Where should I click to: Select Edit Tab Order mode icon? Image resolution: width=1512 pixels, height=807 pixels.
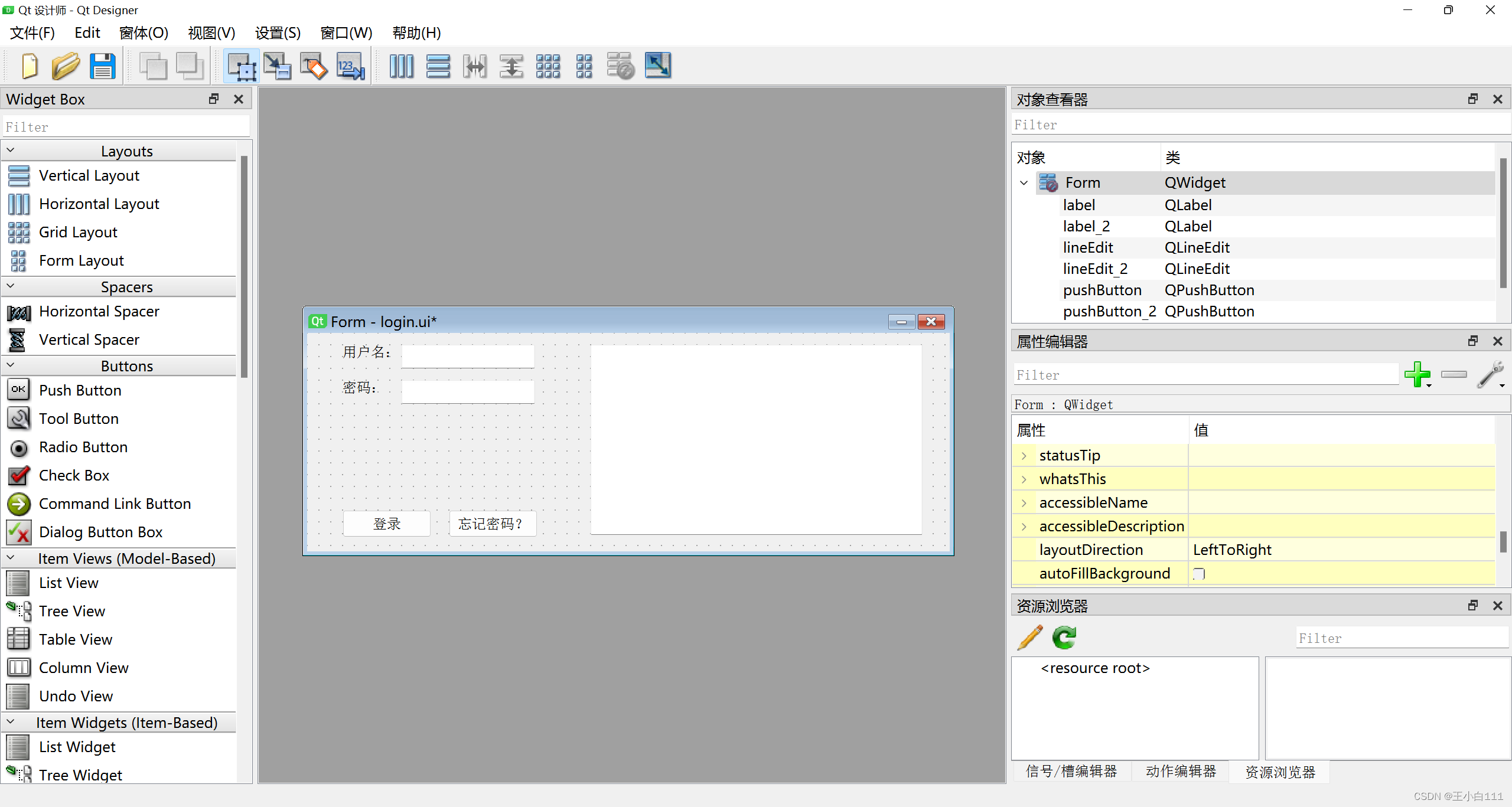point(350,66)
